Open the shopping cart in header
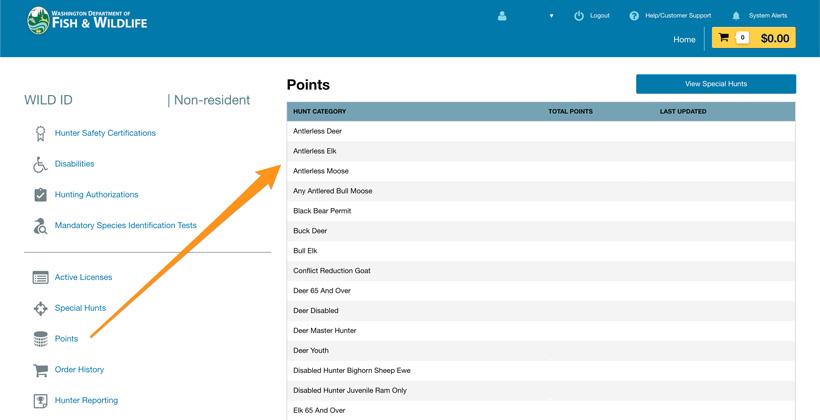 (753, 38)
